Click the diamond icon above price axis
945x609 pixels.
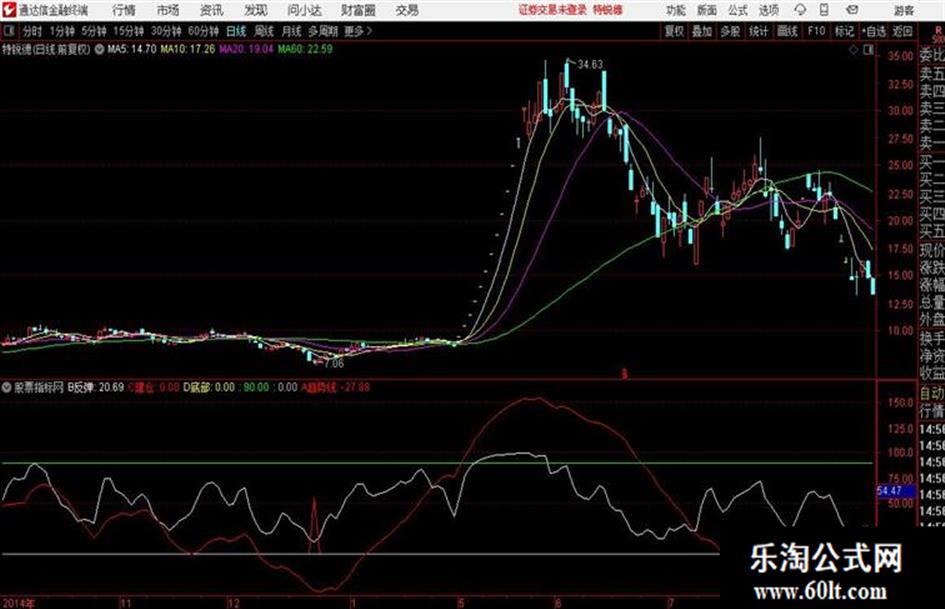pos(853,50)
